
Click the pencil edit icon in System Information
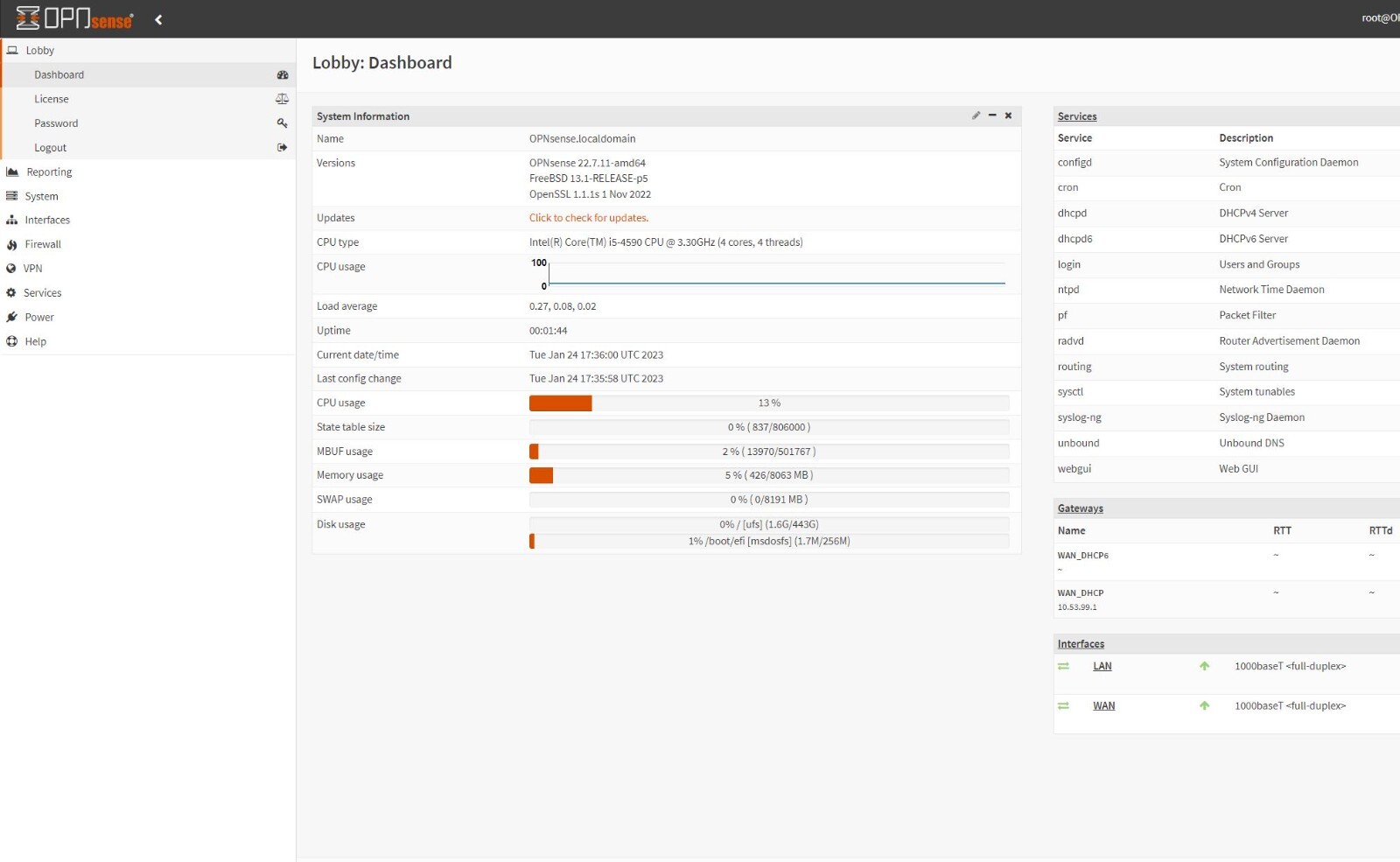pos(976,116)
